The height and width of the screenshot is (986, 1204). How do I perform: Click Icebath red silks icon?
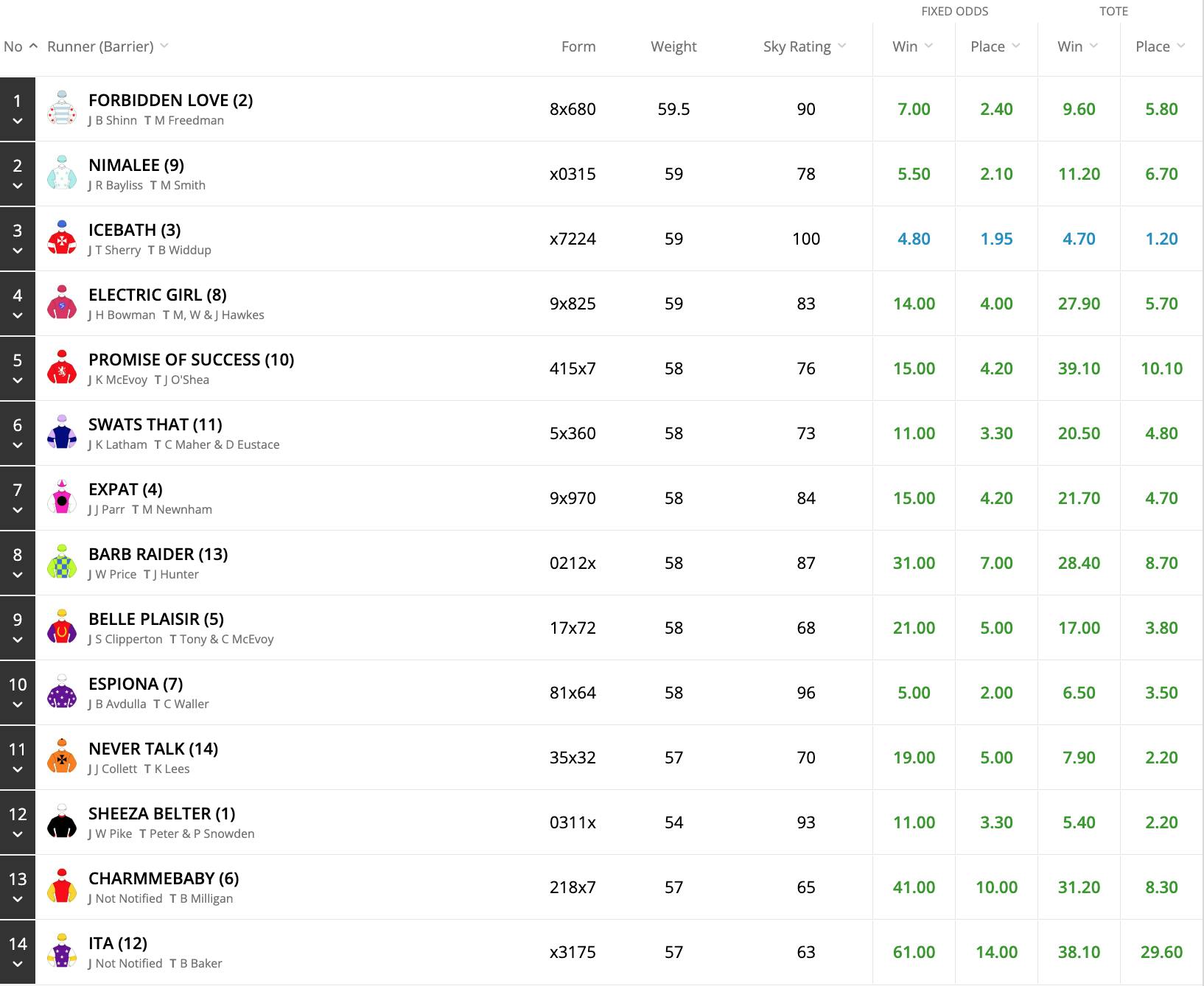[x=62, y=238]
